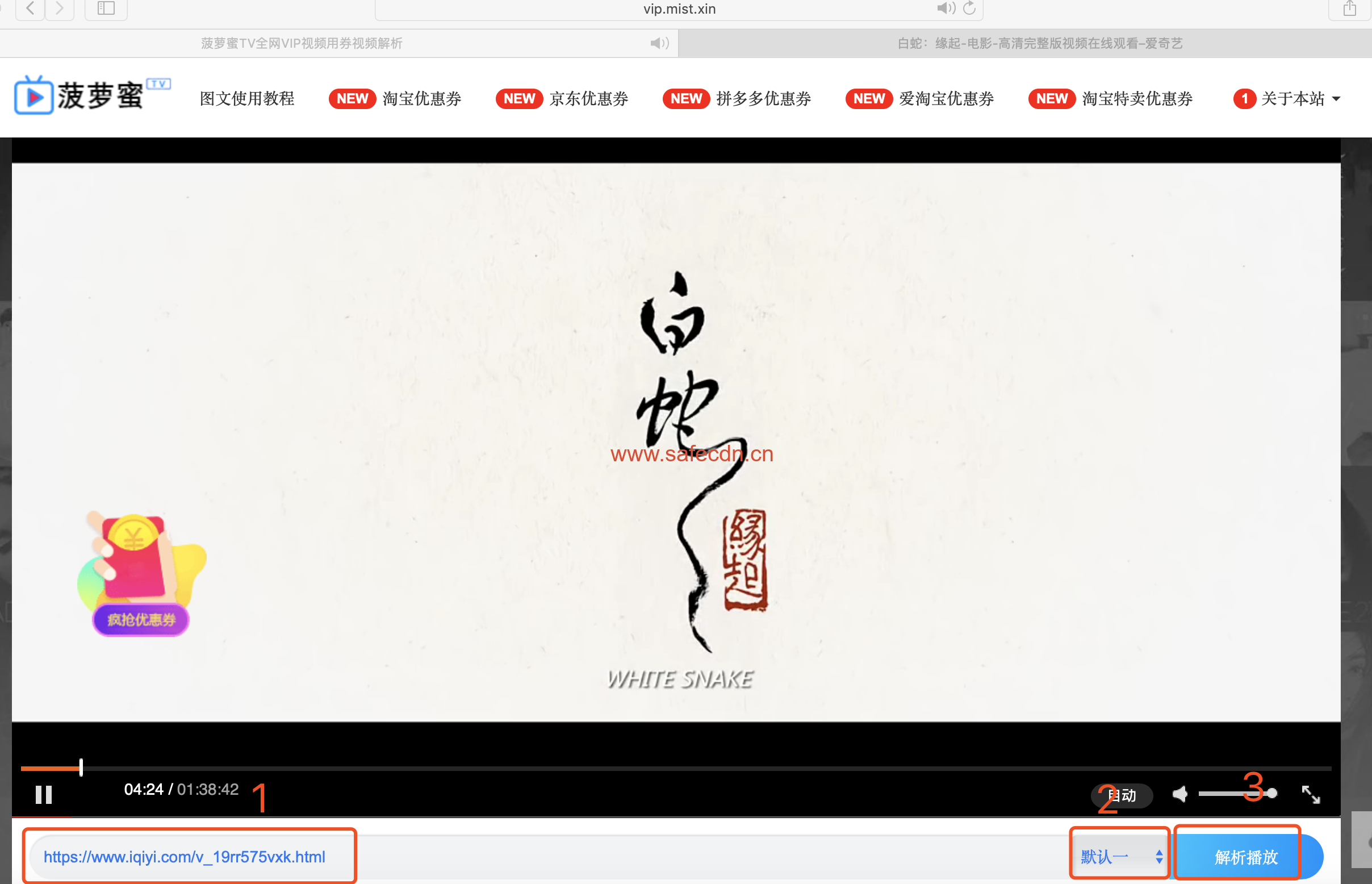Enter fullscreen mode in video player
1372x884 pixels.
coord(1311,795)
